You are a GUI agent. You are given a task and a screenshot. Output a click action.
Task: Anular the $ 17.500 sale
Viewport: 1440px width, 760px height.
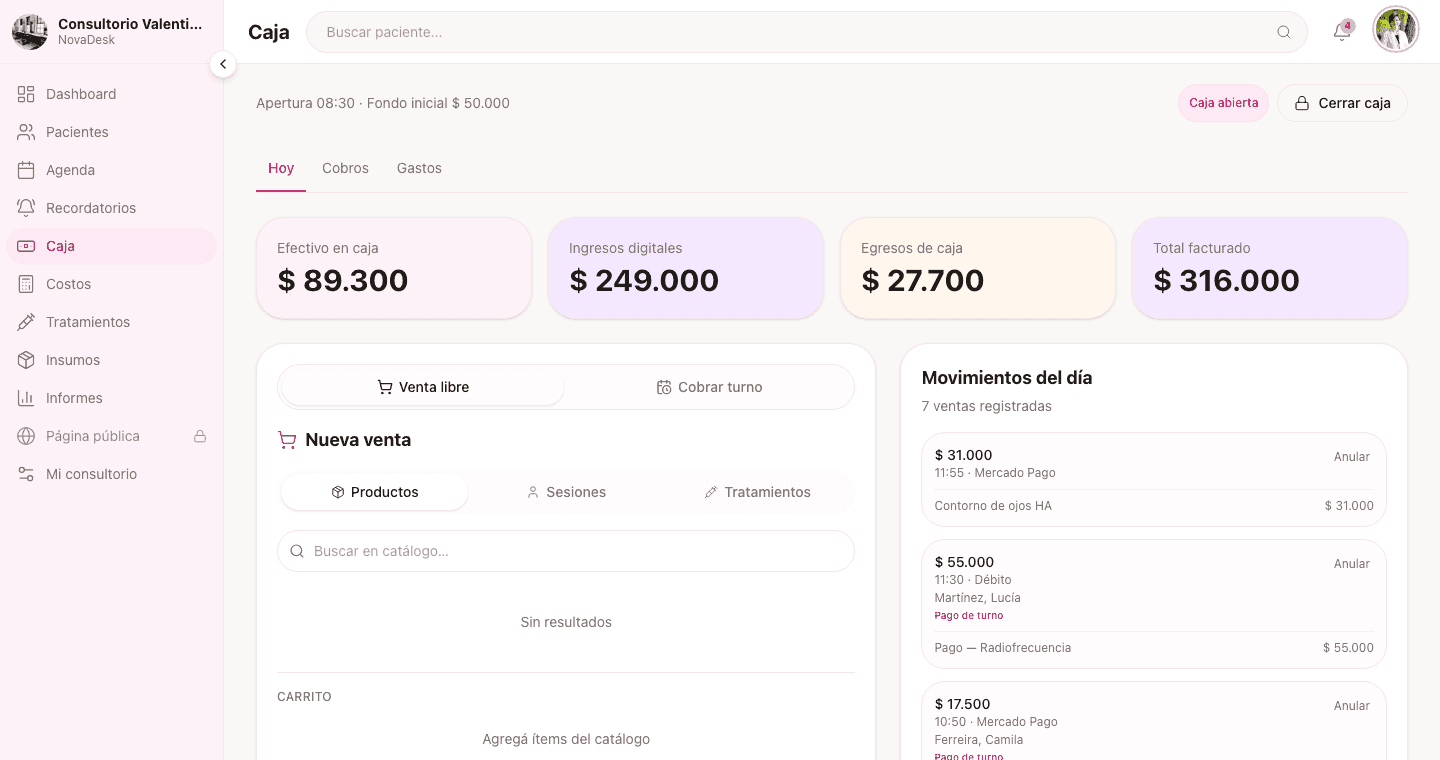point(1351,706)
